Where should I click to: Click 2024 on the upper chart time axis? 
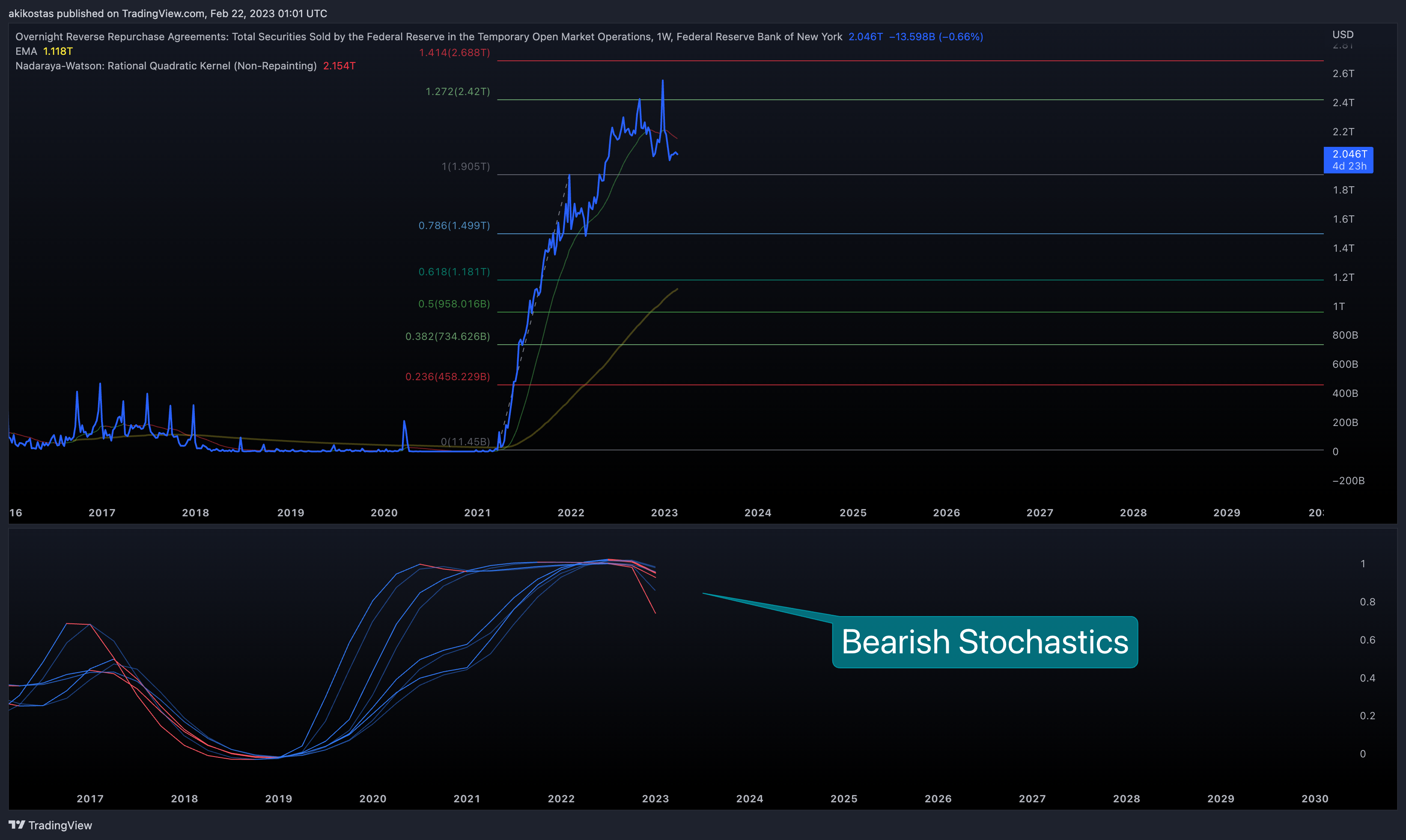(758, 513)
